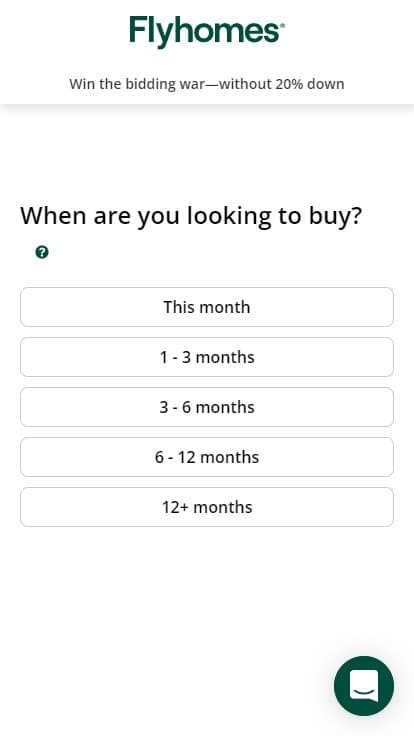Indicate buying in six to twelve months

207,457
